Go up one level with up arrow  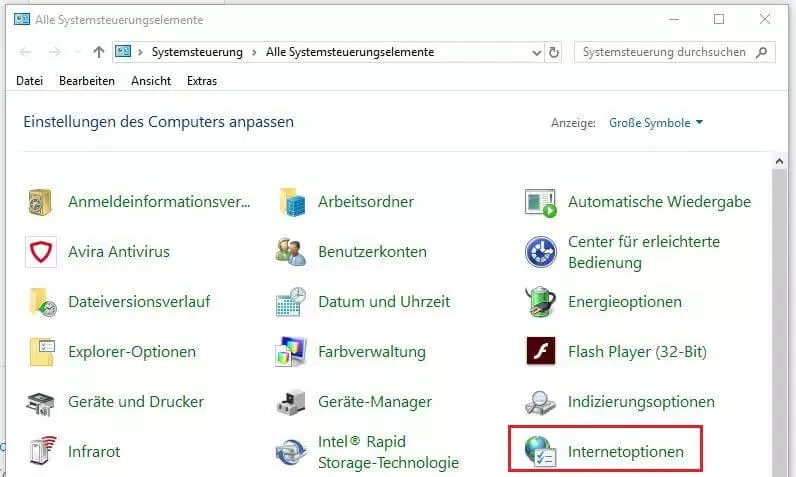pyautogui.click(x=98, y=52)
